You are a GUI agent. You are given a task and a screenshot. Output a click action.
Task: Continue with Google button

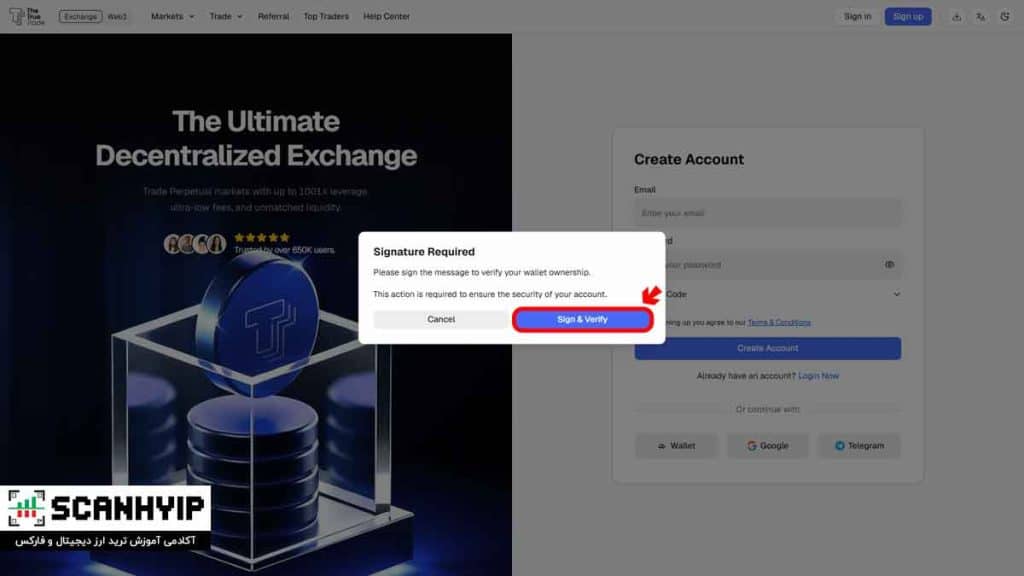[767, 445]
